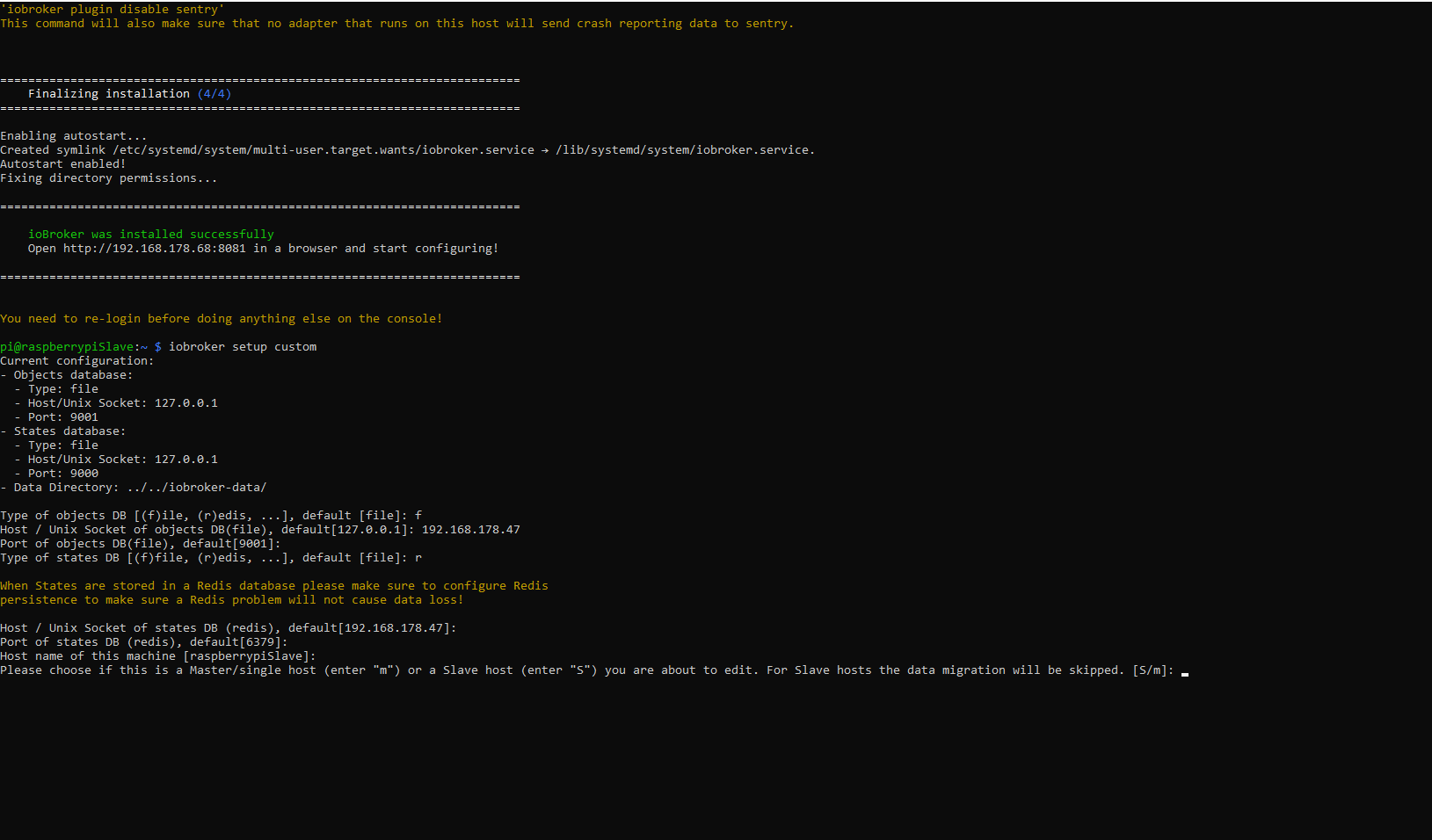The height and width of the screenshot is (840, 1432).
Task: Click the 'Finalizing installation' heading
Action: pos(109,94)
